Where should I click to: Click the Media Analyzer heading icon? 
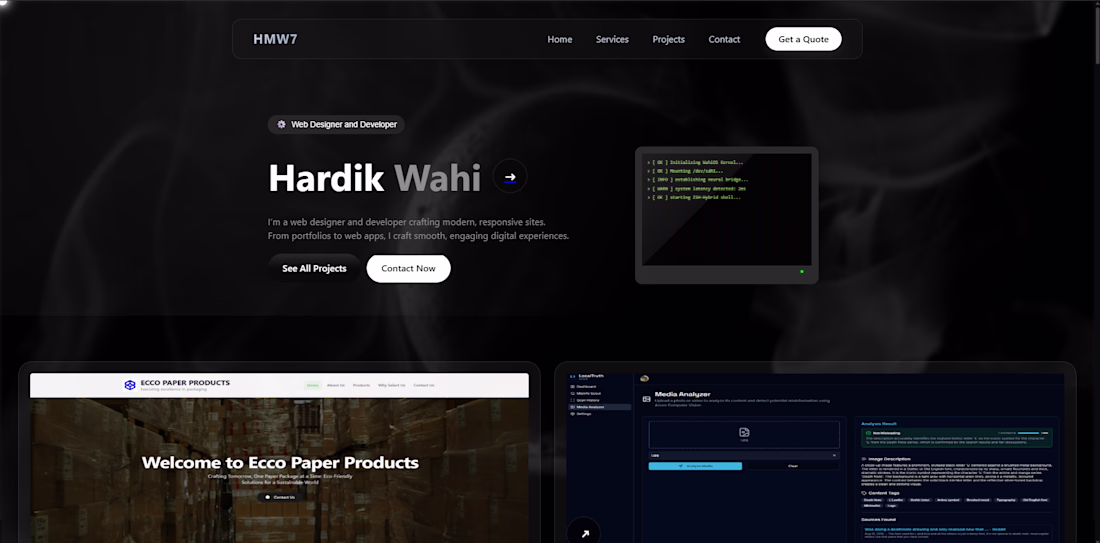646,398
